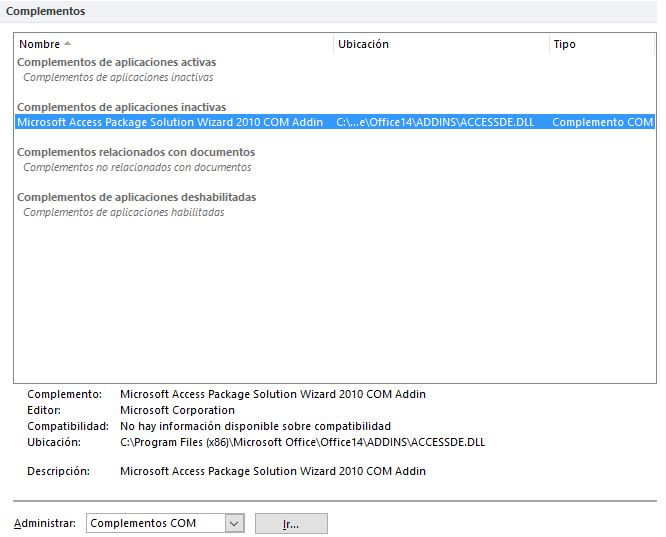Click the Complementos section title

45,11
